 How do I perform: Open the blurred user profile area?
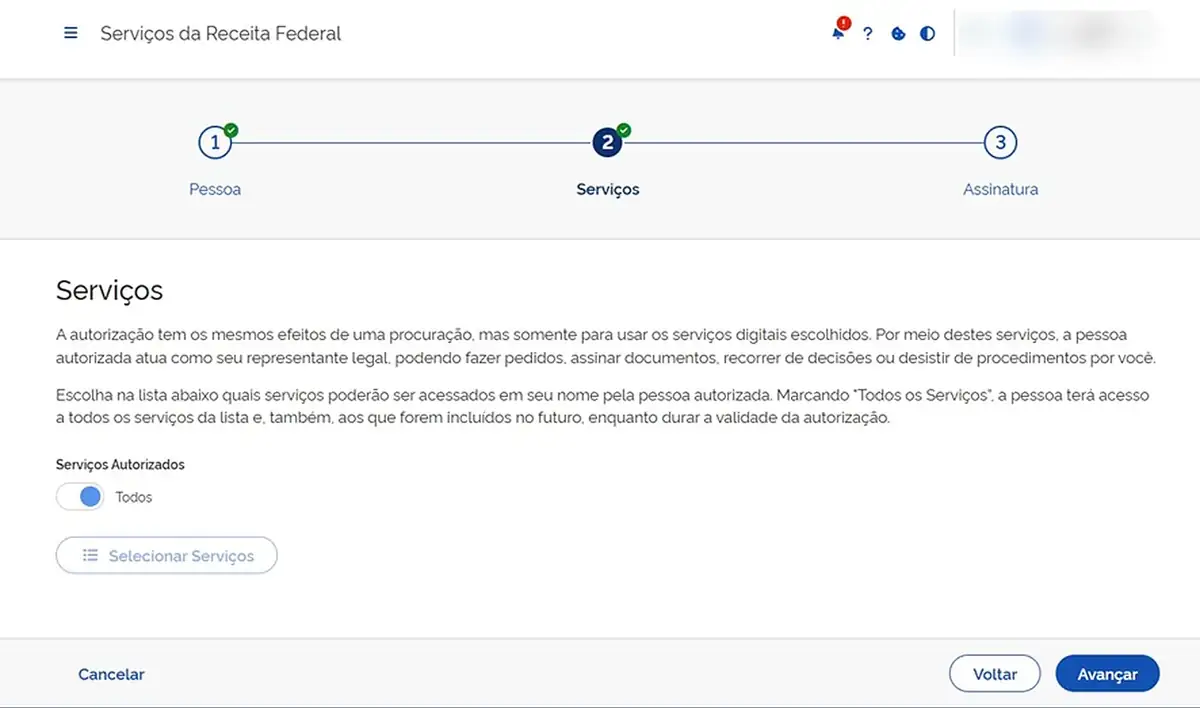(1058, 33)
